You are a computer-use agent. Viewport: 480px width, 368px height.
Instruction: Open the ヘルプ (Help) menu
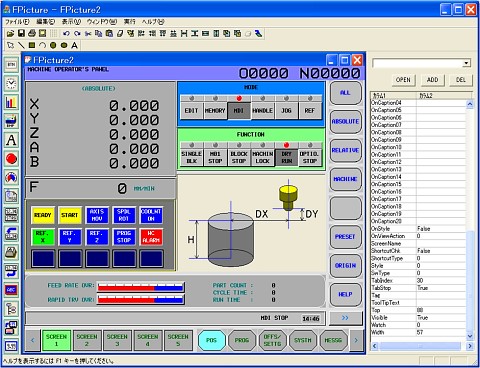pyautogui.click(x=153, y=22)
